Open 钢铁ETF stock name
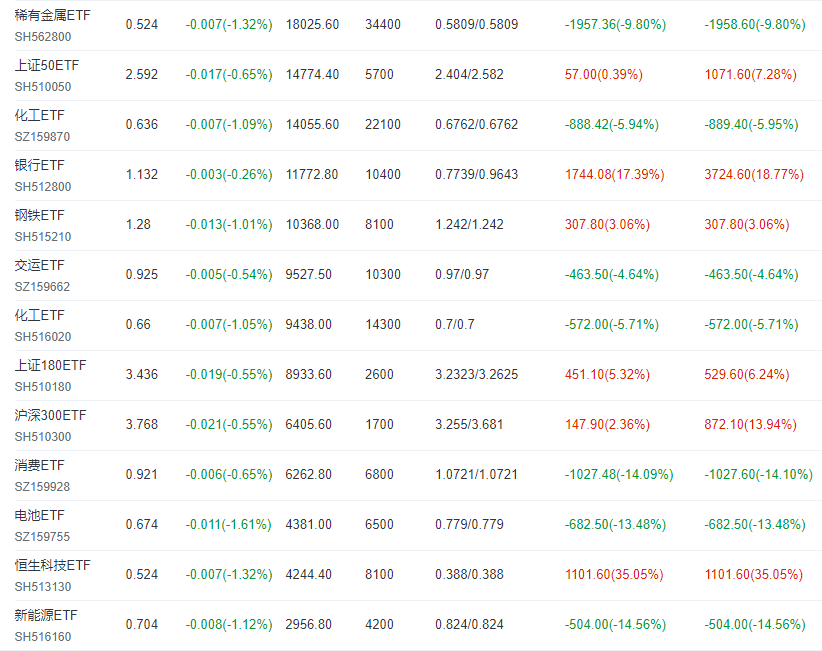Image resolution: width=822 pixels, height=651 pixels. pyautogui.click(x=39, y=215)
